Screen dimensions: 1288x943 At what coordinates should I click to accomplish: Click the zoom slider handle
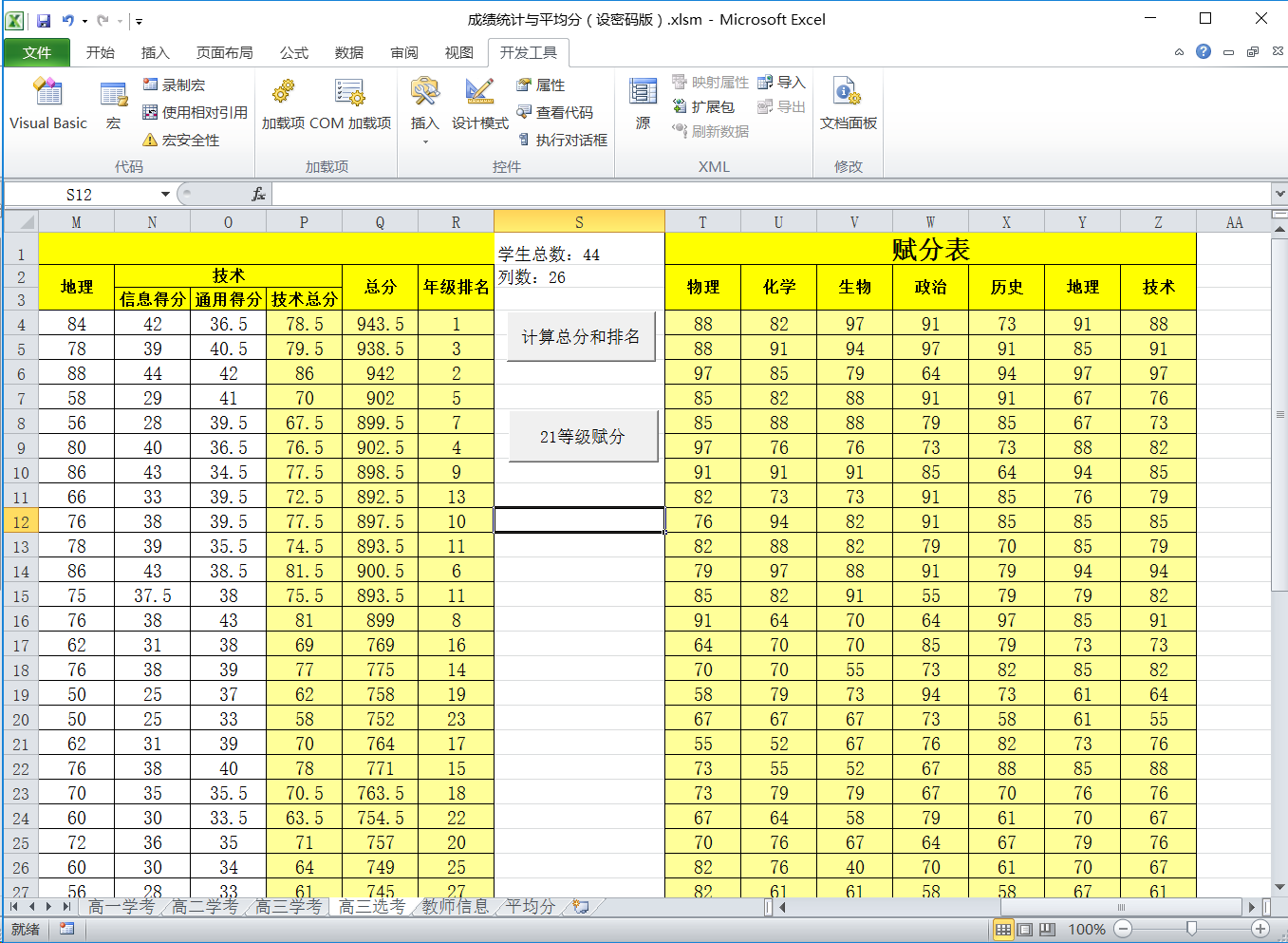pos(1191,929)
